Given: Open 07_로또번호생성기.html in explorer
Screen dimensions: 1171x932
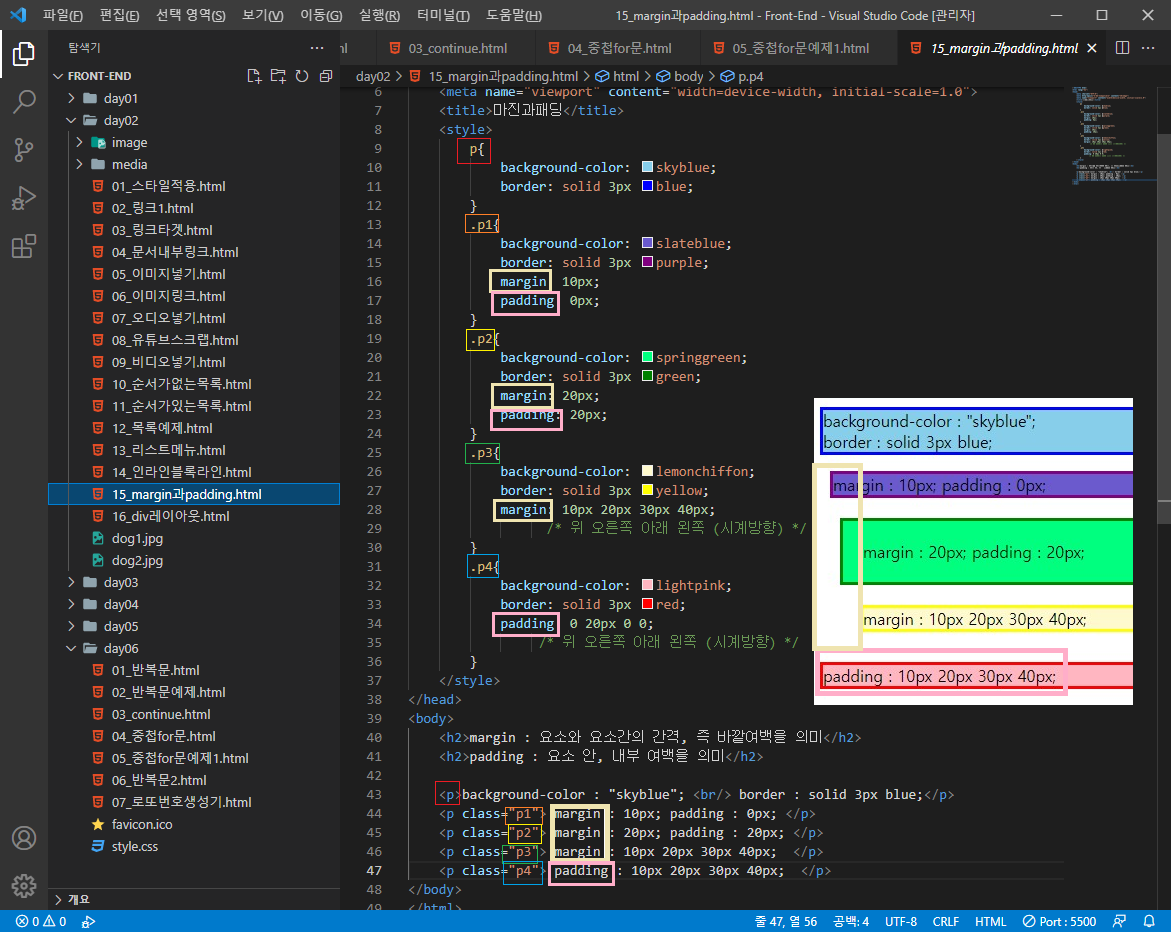Looking at the screenshot, I should click(x=181, y=802).
